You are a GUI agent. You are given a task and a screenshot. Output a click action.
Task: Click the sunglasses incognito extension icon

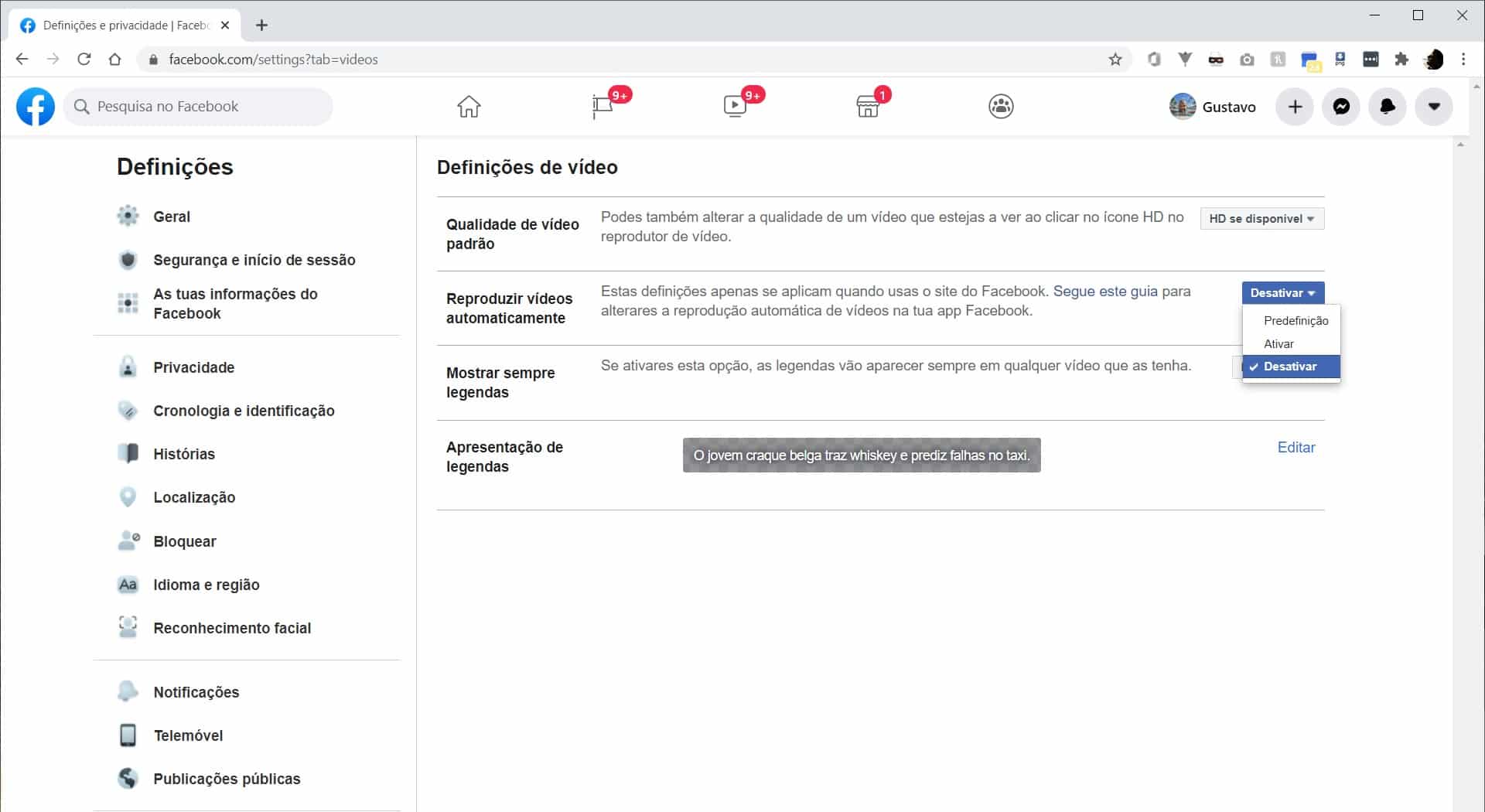pyautogui.click(x=1216, y=60)
